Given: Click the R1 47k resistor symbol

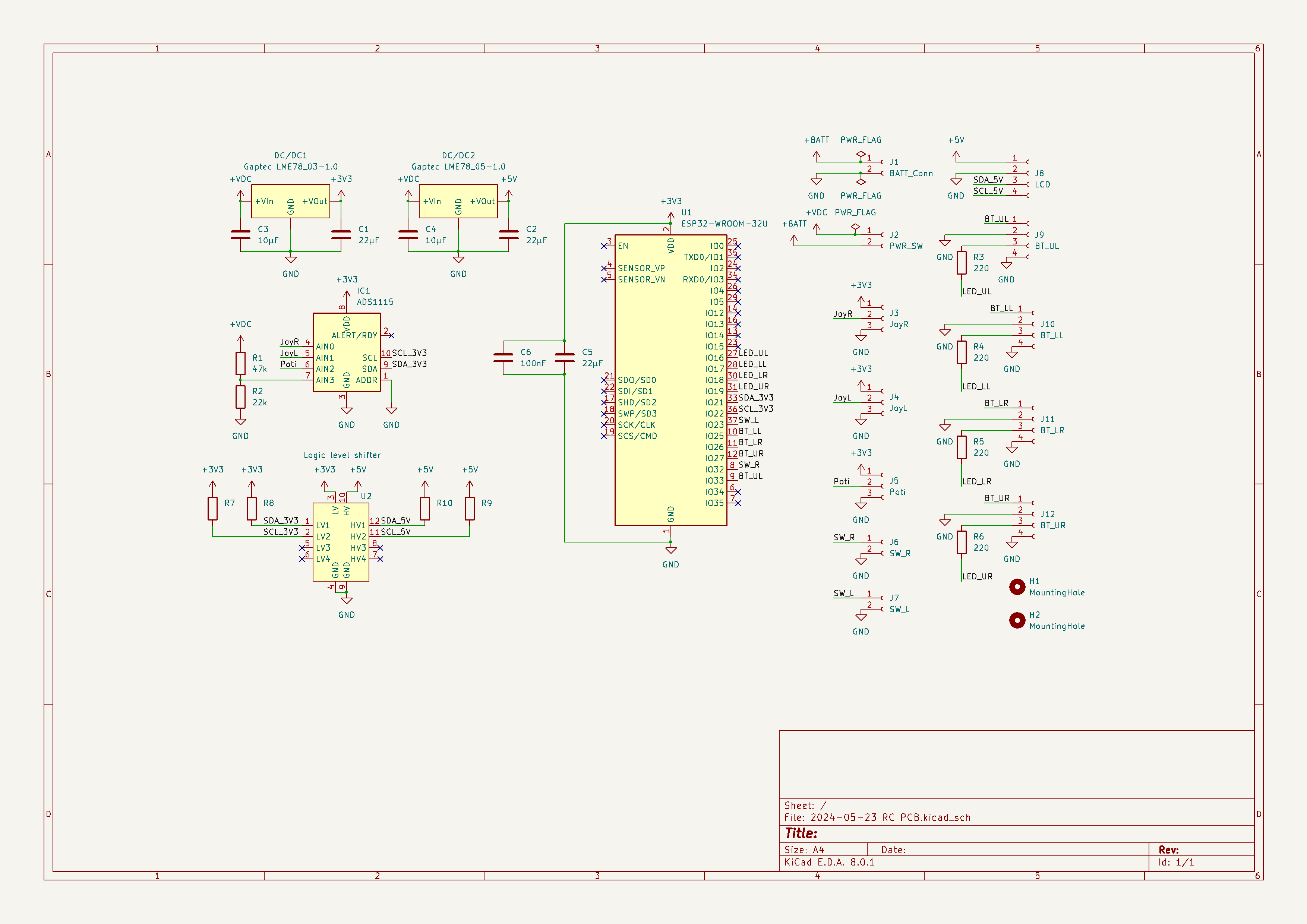Looking at the screenshot, I should [240, 363].
